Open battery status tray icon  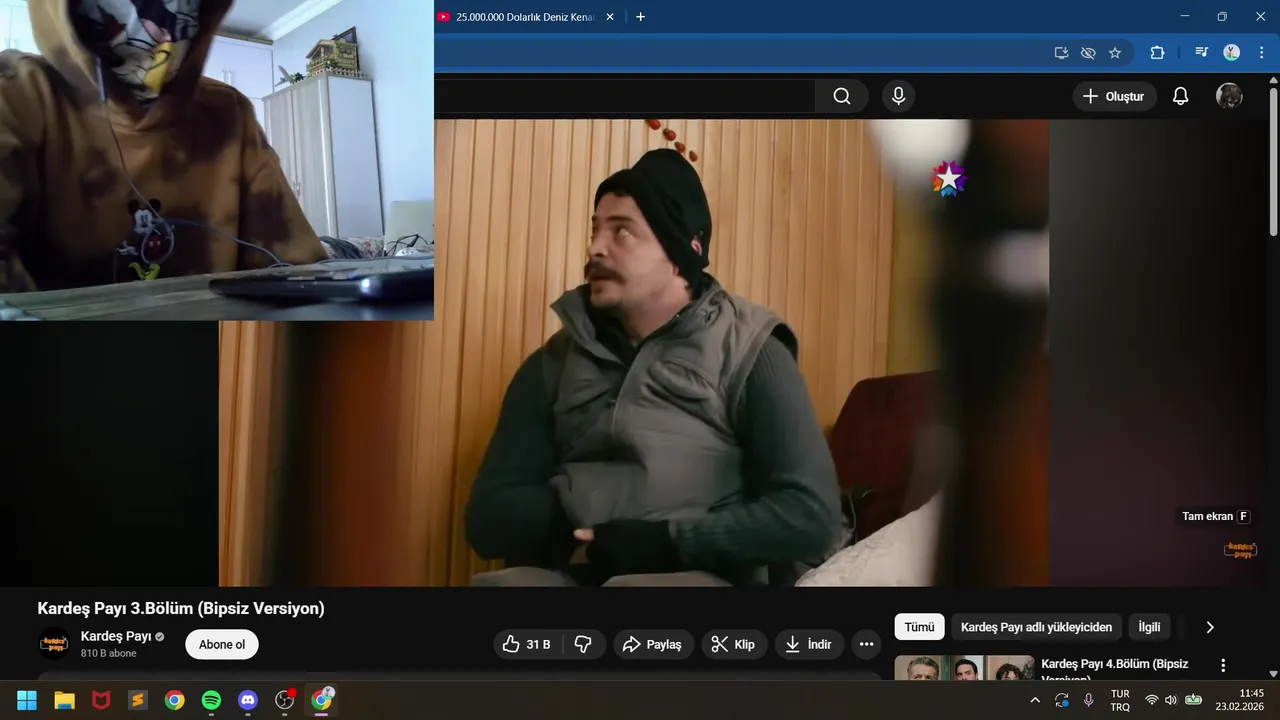tap(1194, 700)
